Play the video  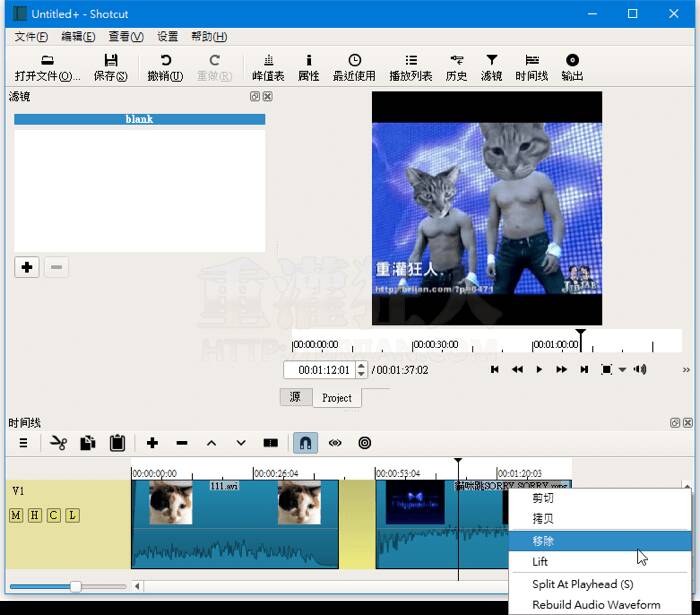(539, 370)
